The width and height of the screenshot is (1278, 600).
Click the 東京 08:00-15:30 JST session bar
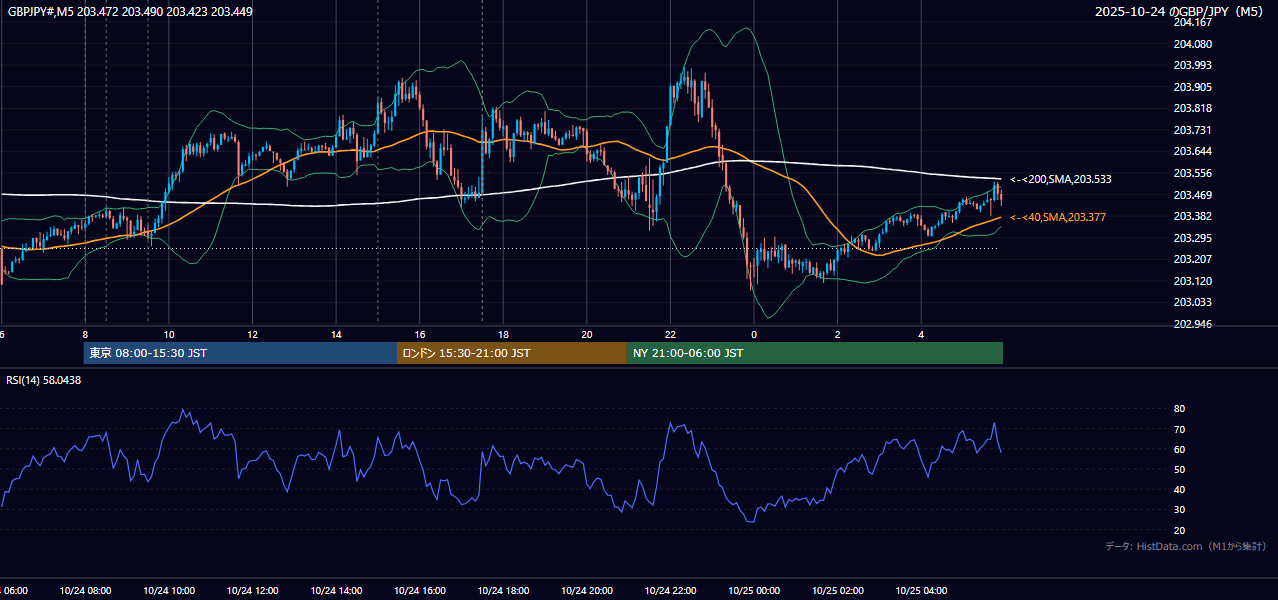(240, 353)
